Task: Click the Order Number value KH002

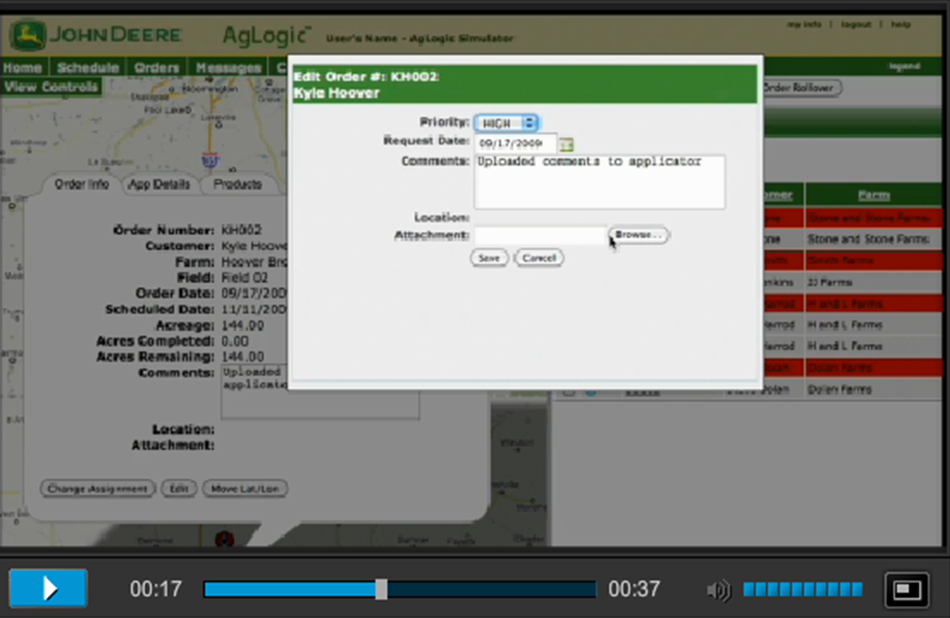Action: tap(241, 230)
